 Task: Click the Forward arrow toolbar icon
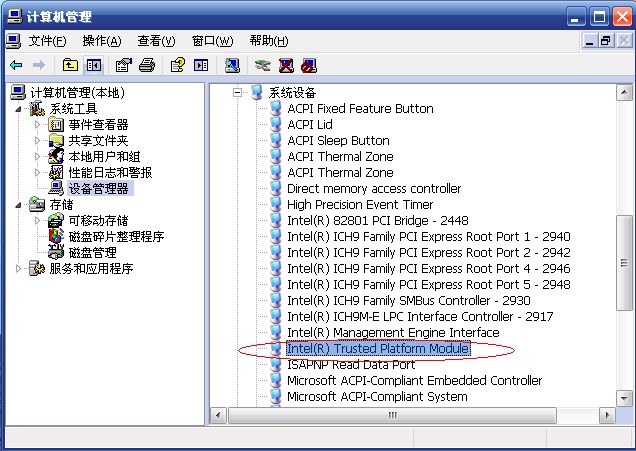point(39,65)
